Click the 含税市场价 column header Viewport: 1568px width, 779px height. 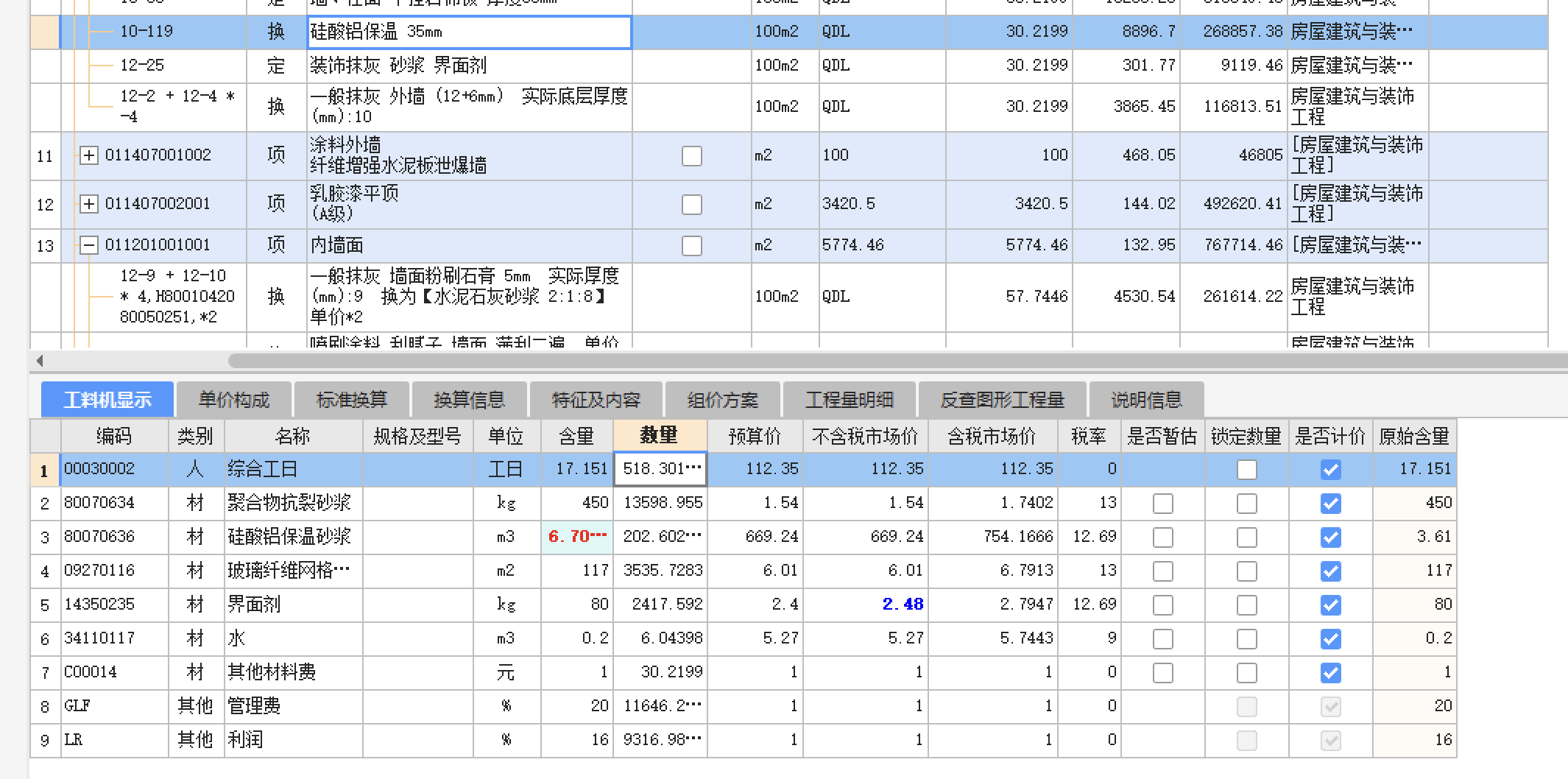992,437
